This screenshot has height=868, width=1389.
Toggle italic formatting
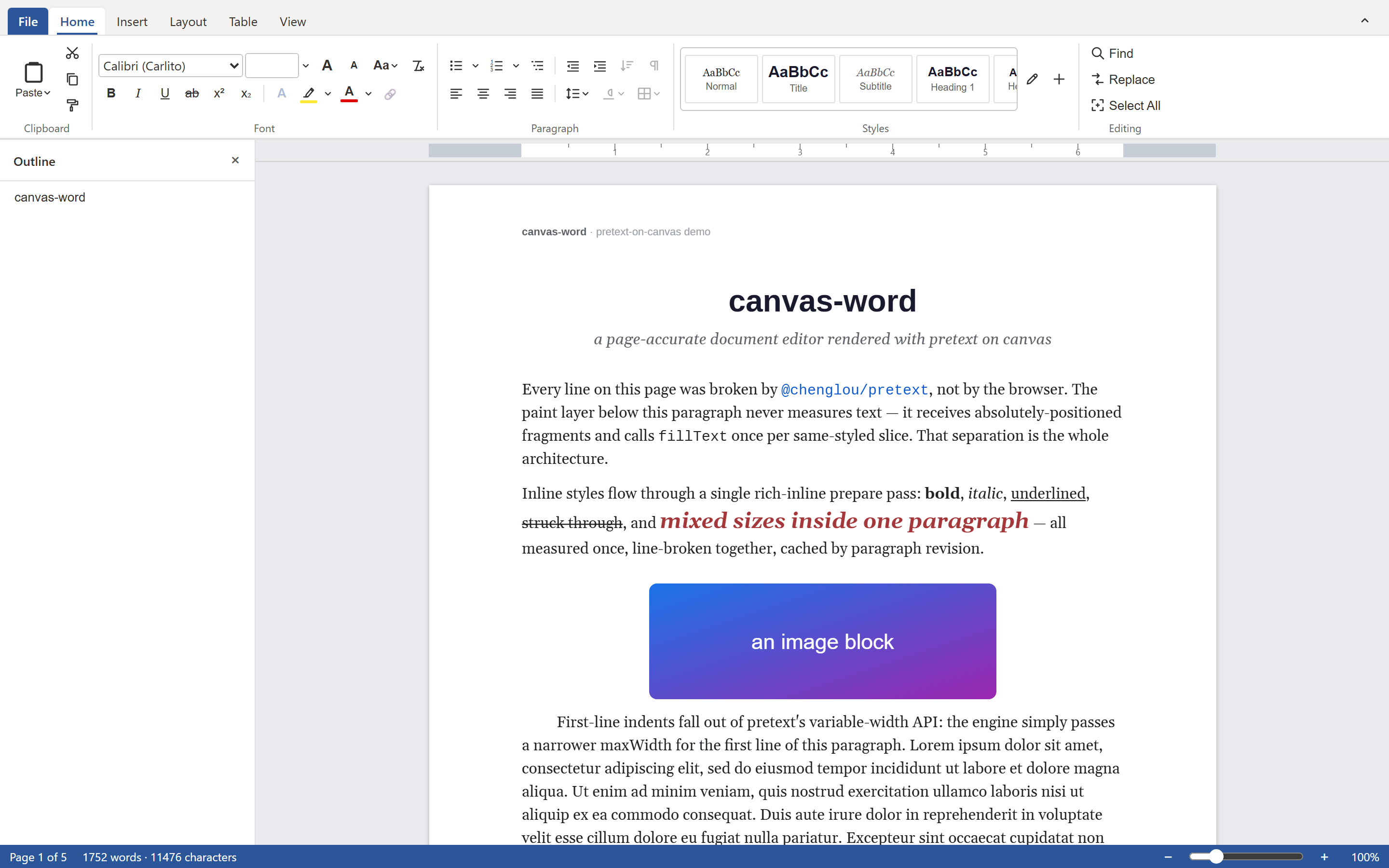coord(138,93)
